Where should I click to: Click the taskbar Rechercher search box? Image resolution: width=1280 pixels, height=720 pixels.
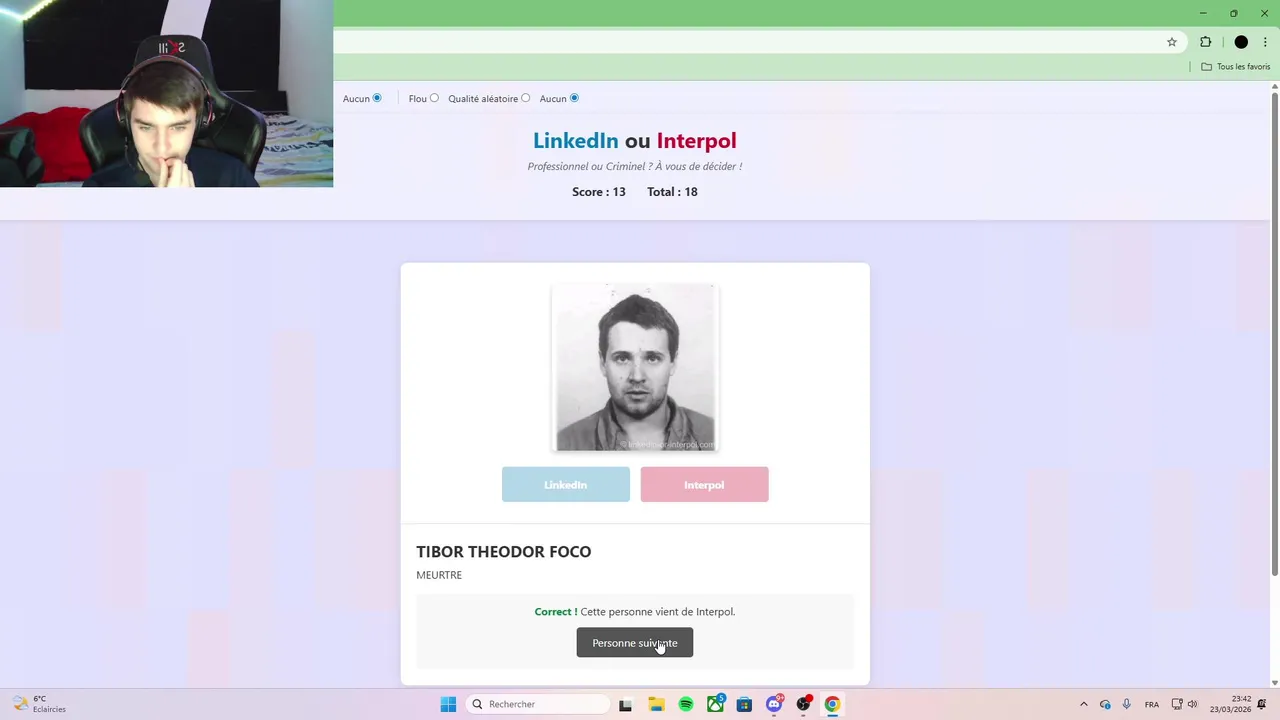(x=538, y=704)
